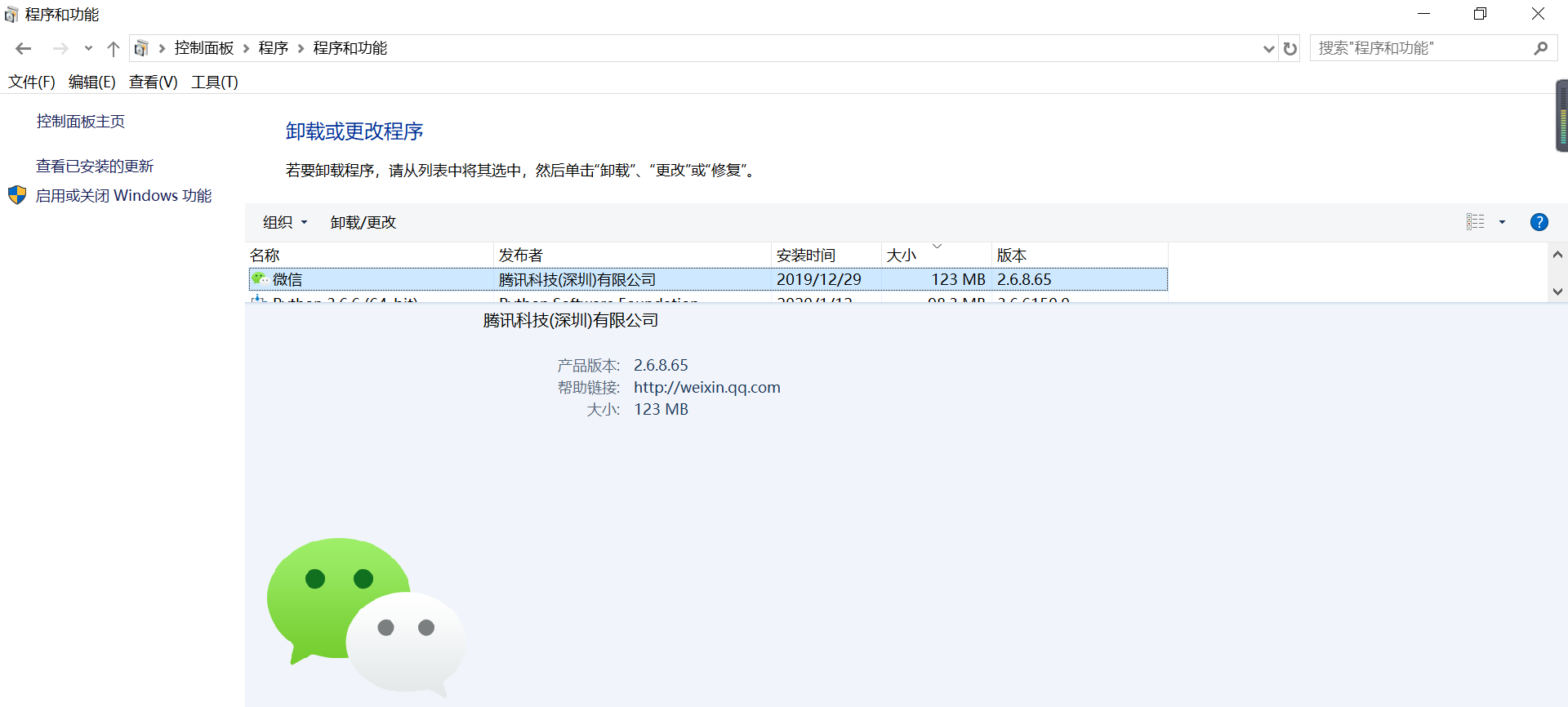Click the 卸载/更改 button
The image size is (1568, 707).
click(x=363, y=222)
